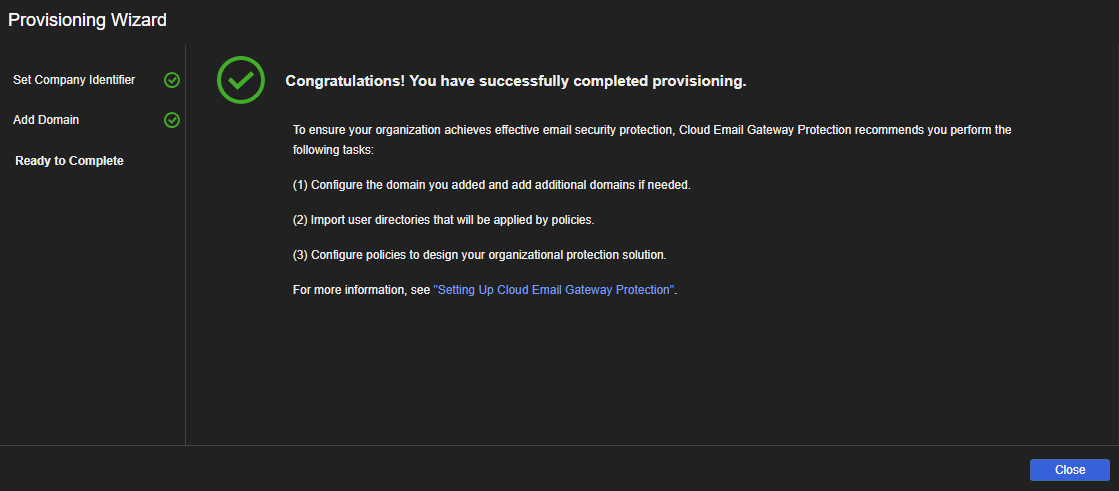Click the task about configuring the added domain
Screen dimensions: 1119x491
pos(500,185)
